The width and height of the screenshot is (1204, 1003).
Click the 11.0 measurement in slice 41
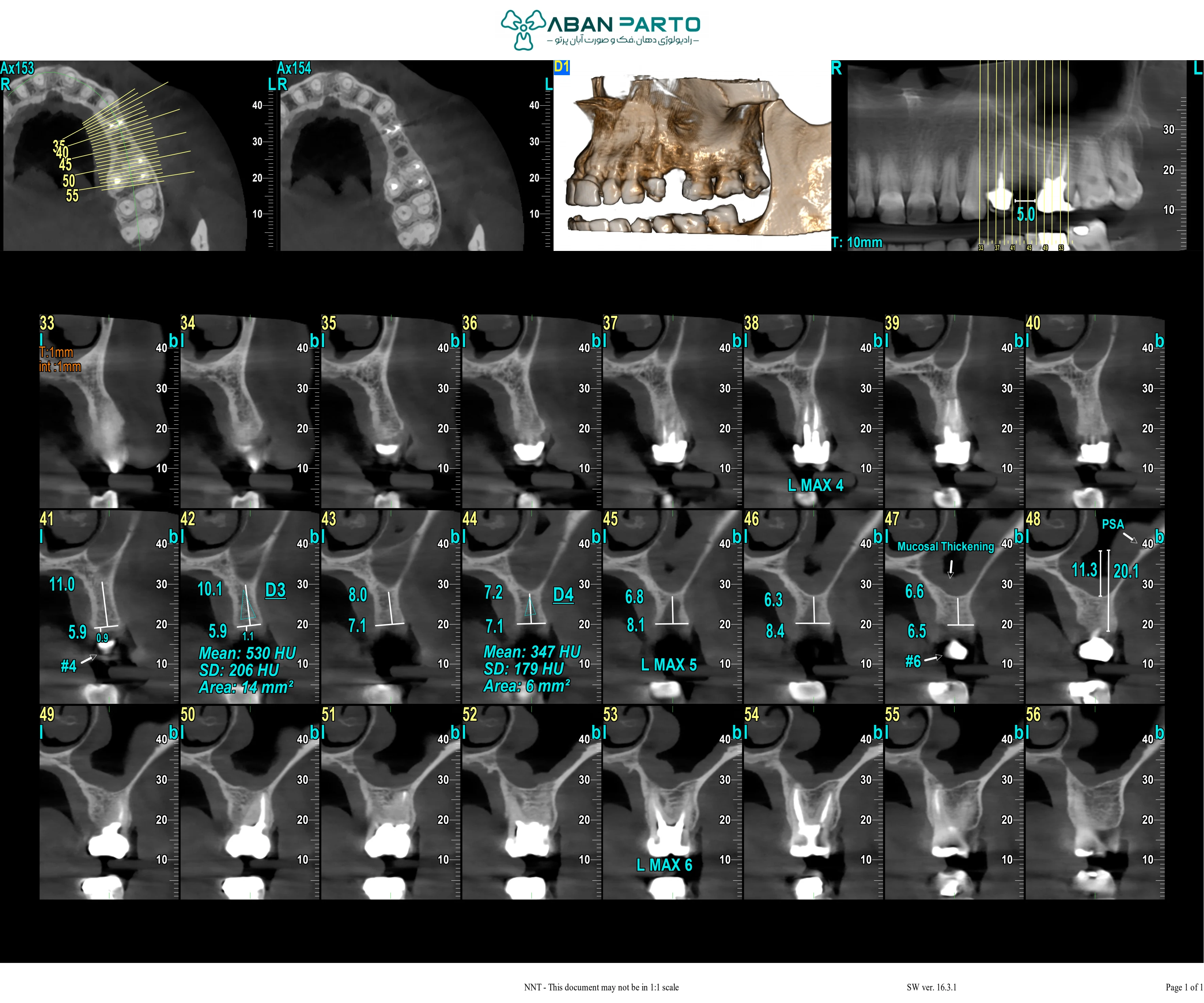pyautogui.click(x=62, y=584)
